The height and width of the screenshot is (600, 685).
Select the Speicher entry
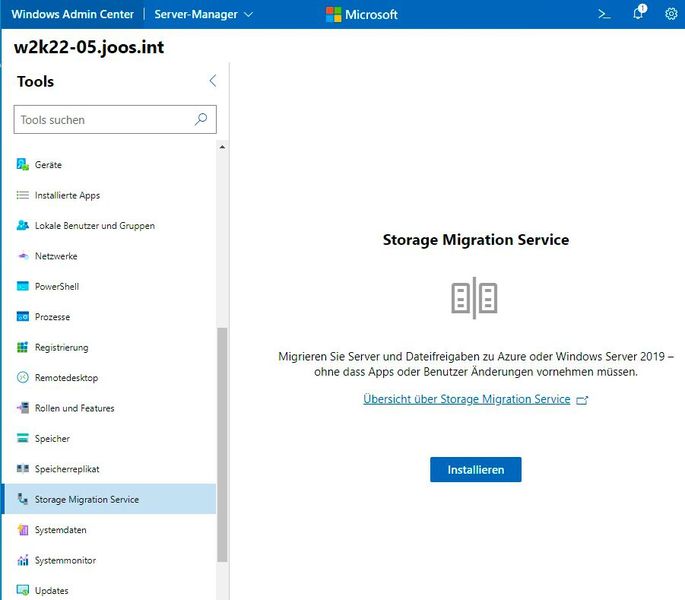point(109,438)
